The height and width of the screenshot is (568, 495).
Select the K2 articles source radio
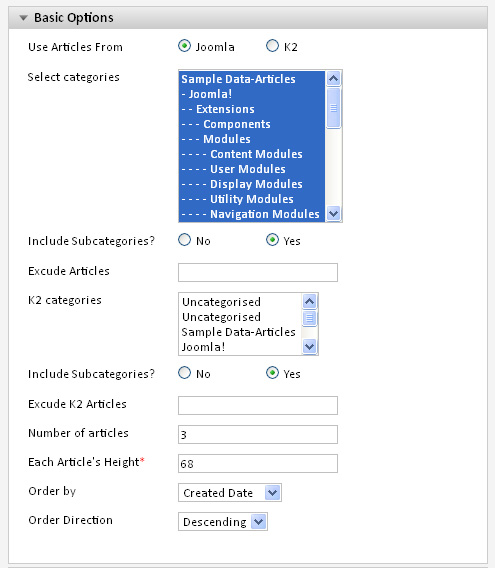pos(273,46)
